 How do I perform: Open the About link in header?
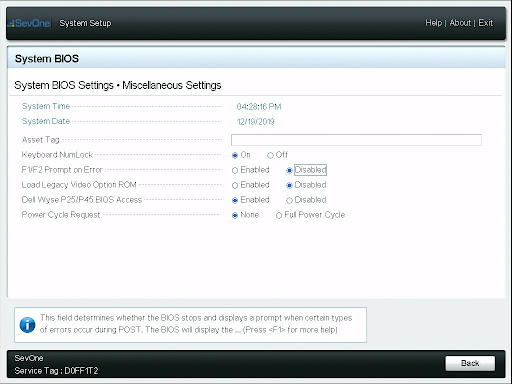tap(460, 23)
